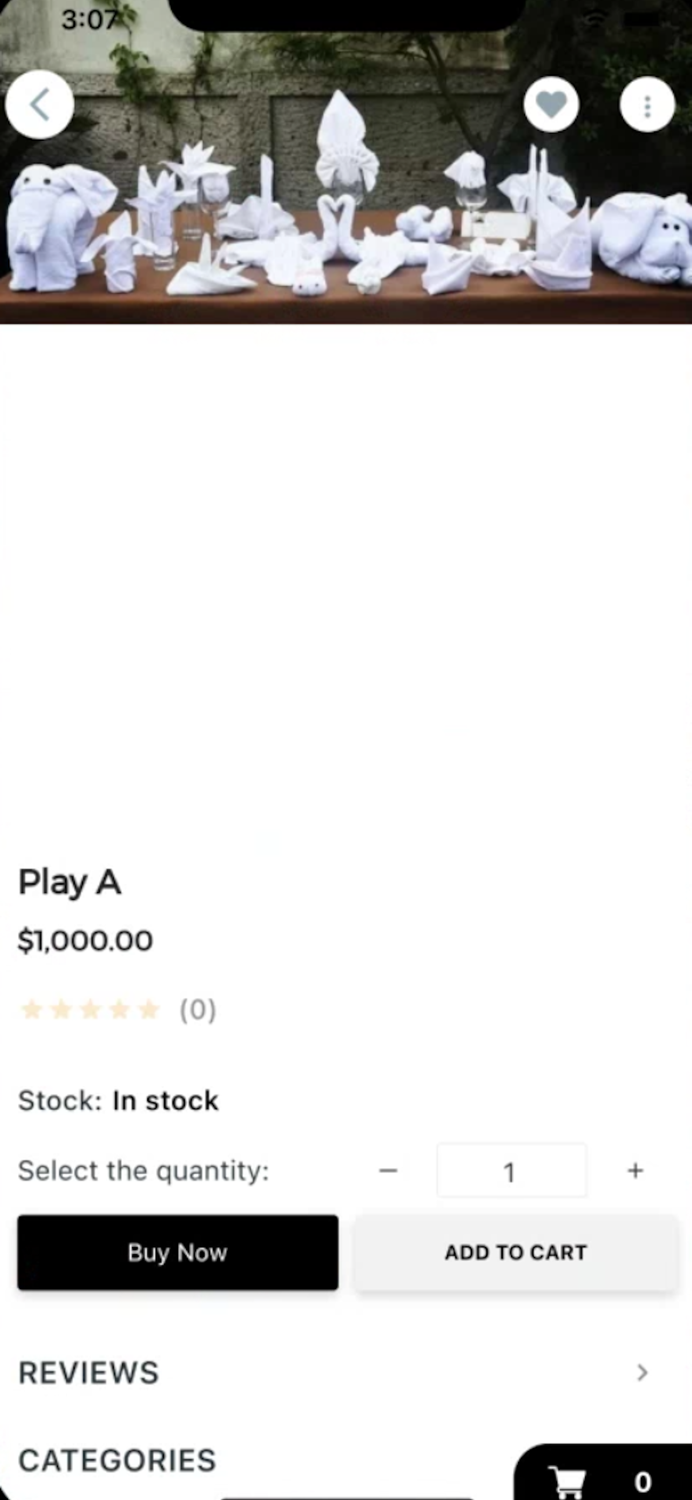Select a three-star rating
The image size is (692, 1500).
tap(90, 1010)
